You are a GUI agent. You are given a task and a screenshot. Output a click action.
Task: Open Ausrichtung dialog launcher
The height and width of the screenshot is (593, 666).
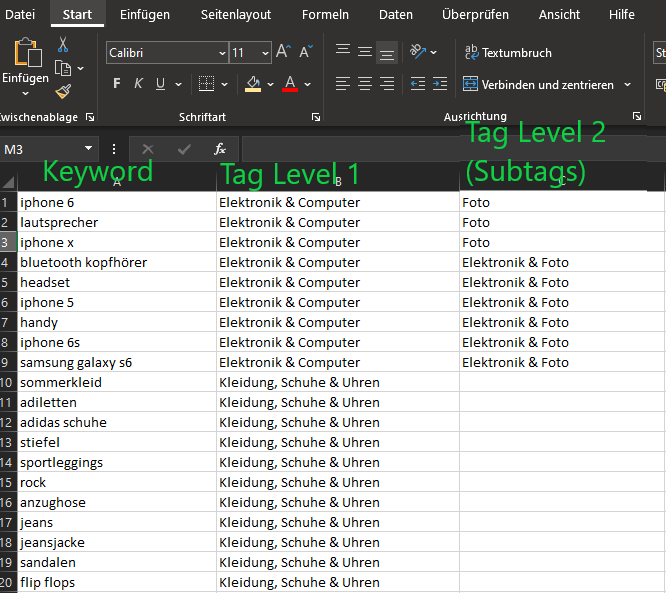637,116
